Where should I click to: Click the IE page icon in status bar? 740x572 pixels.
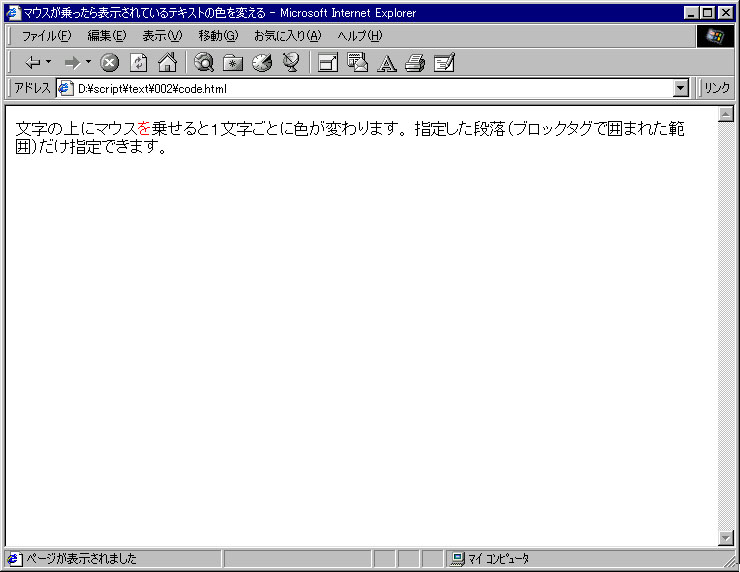14,559
